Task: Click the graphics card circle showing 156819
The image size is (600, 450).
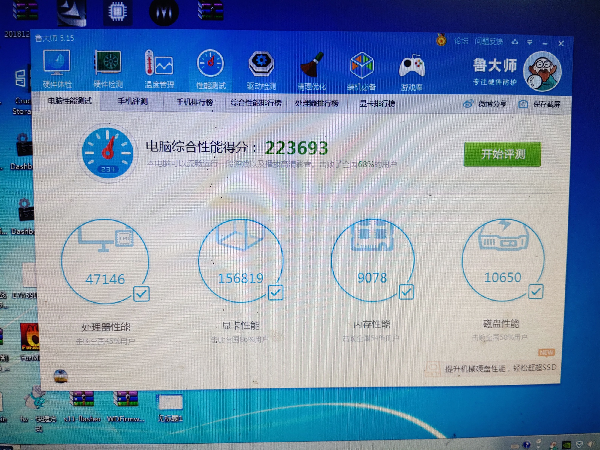Action: (241, 261)
